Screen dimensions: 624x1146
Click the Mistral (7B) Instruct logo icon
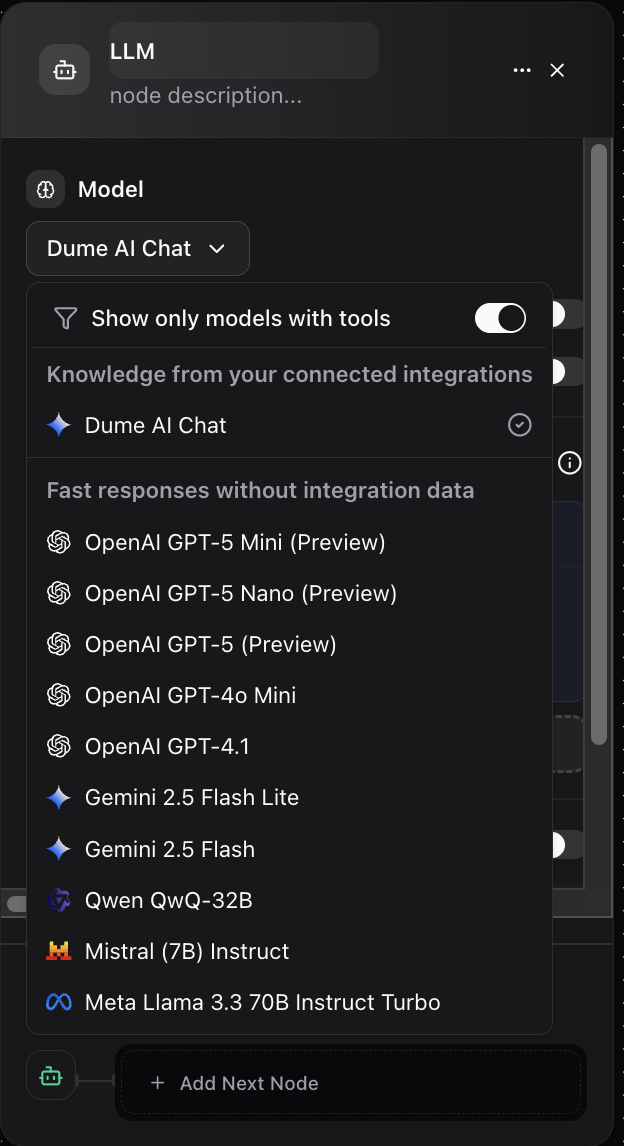(60, 951)
